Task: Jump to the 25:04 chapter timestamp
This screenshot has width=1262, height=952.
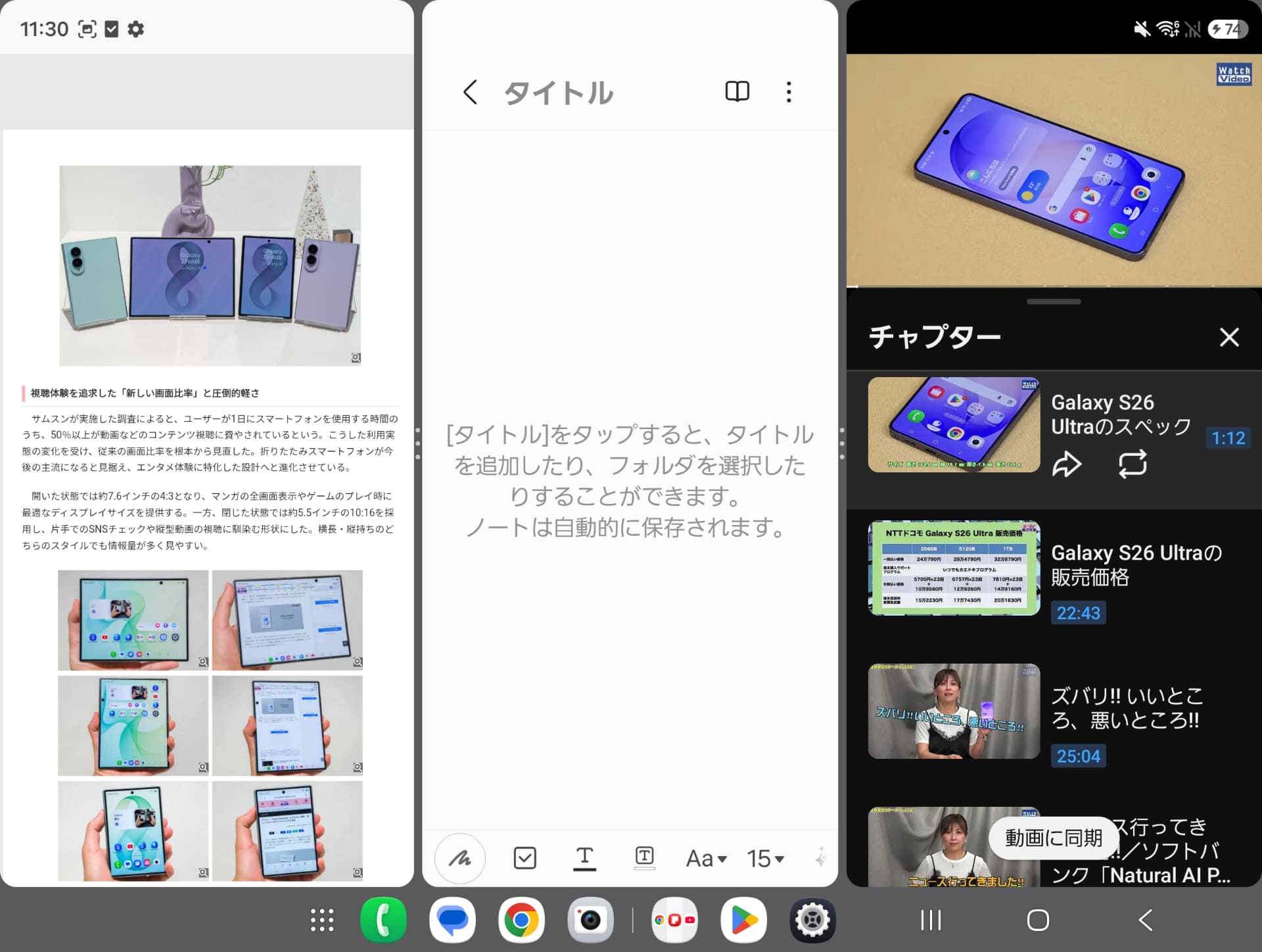Action: pyautogui.click(x=1078, y=756)
